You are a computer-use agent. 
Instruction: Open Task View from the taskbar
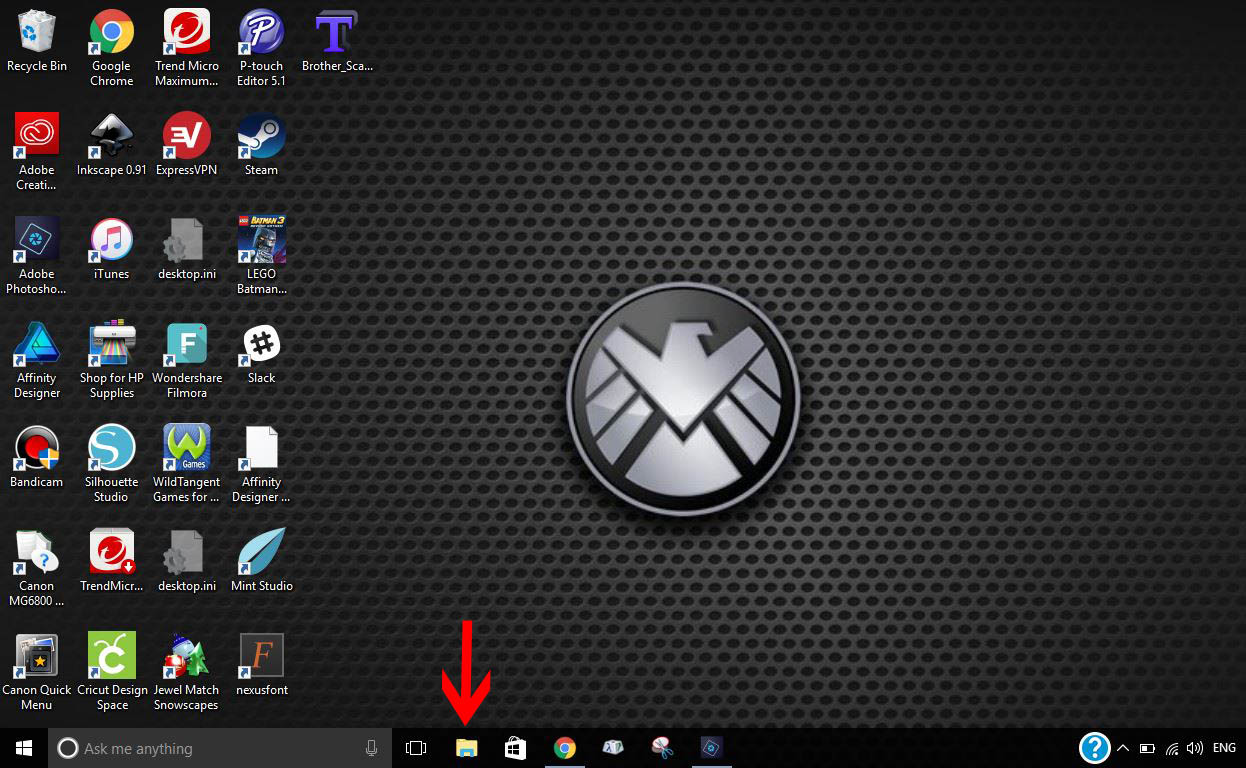point(416,748)
